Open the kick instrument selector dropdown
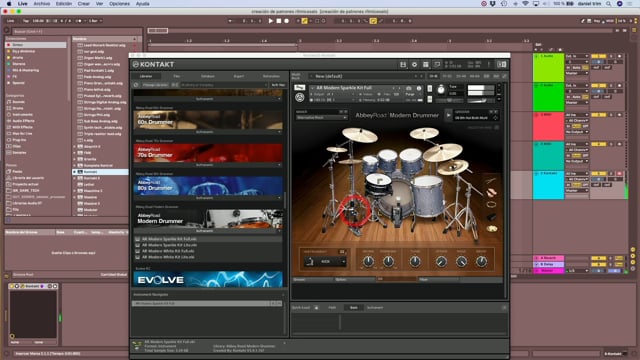The image size is (640, 360). (x=325, y=262)
